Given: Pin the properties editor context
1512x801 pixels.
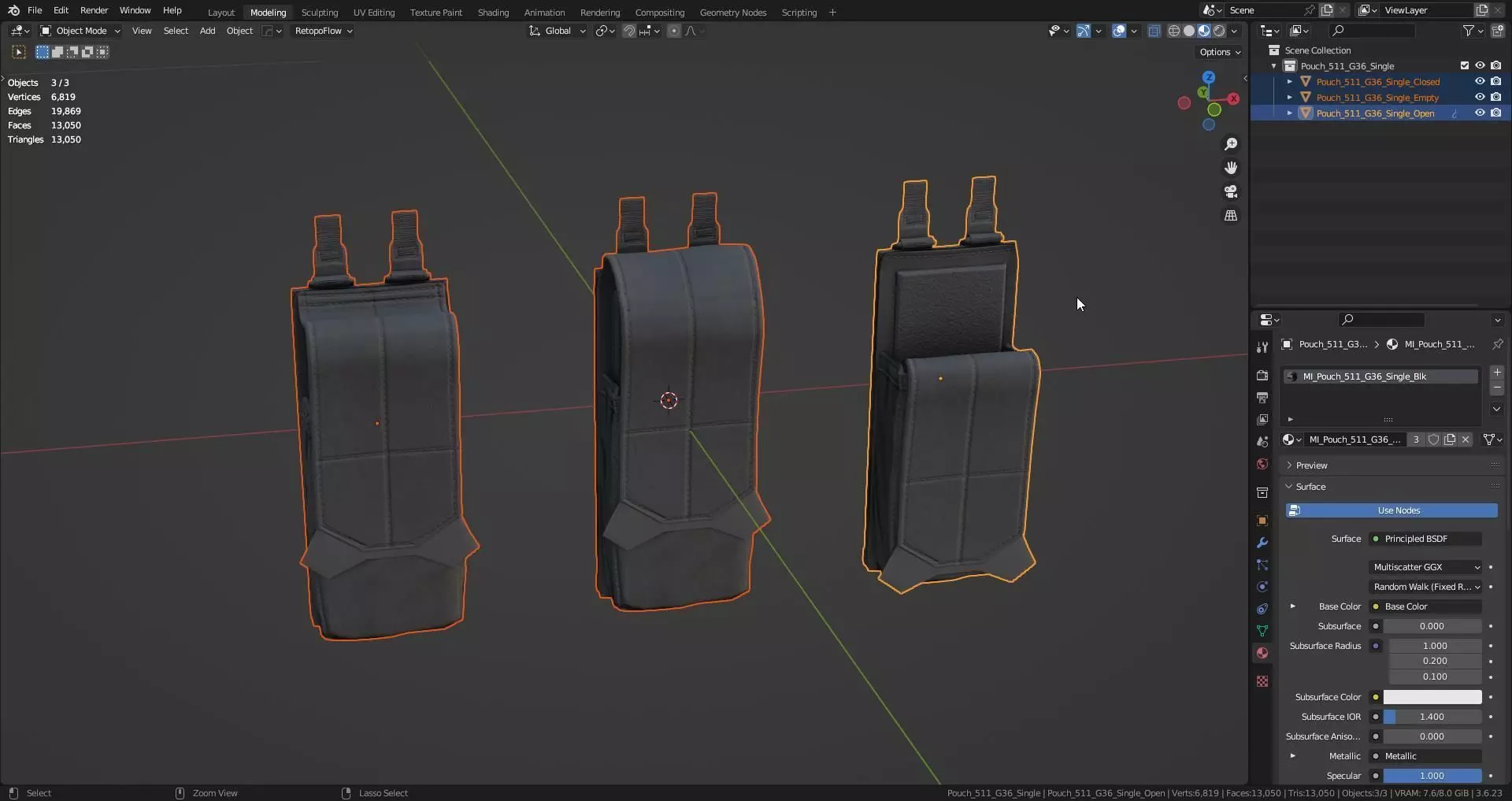Looking at the screenshot, I should pos(1498,344).
